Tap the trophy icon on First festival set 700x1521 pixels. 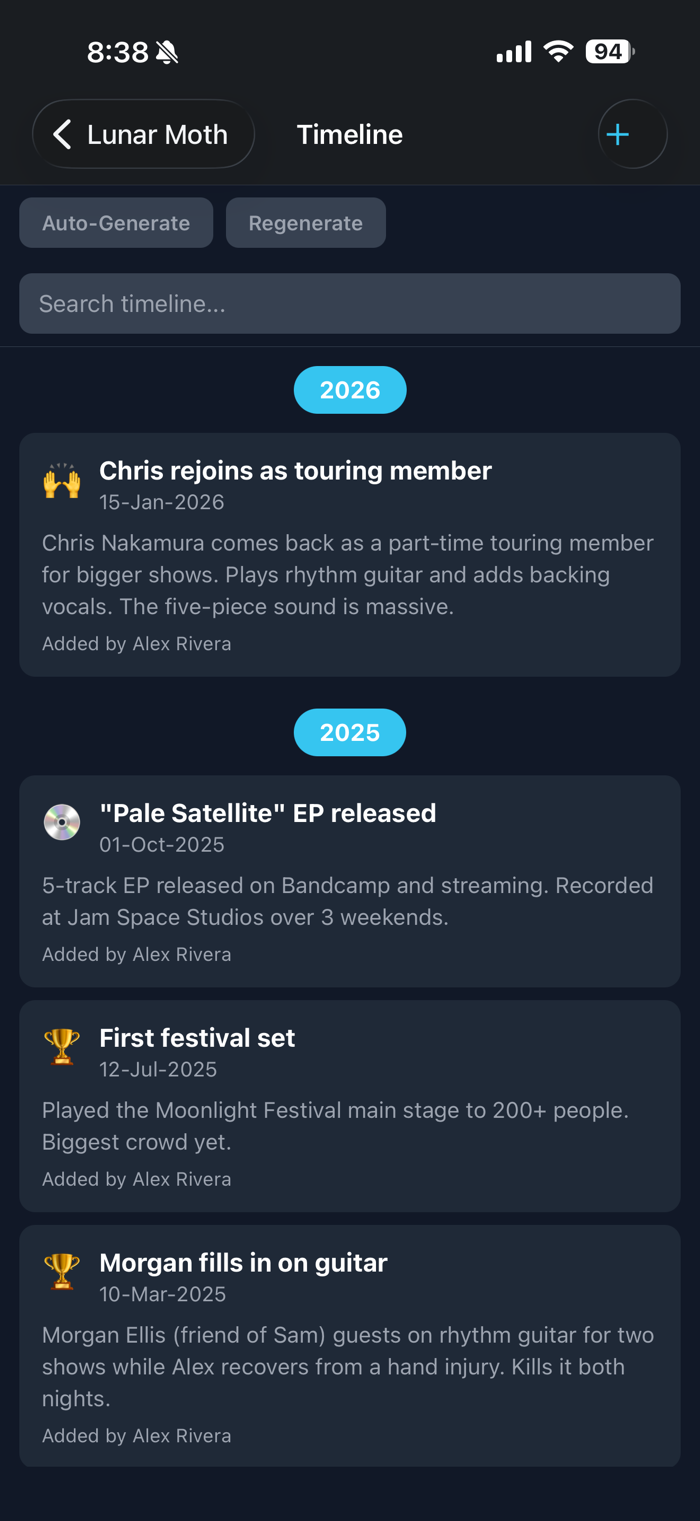(62, 1048)
